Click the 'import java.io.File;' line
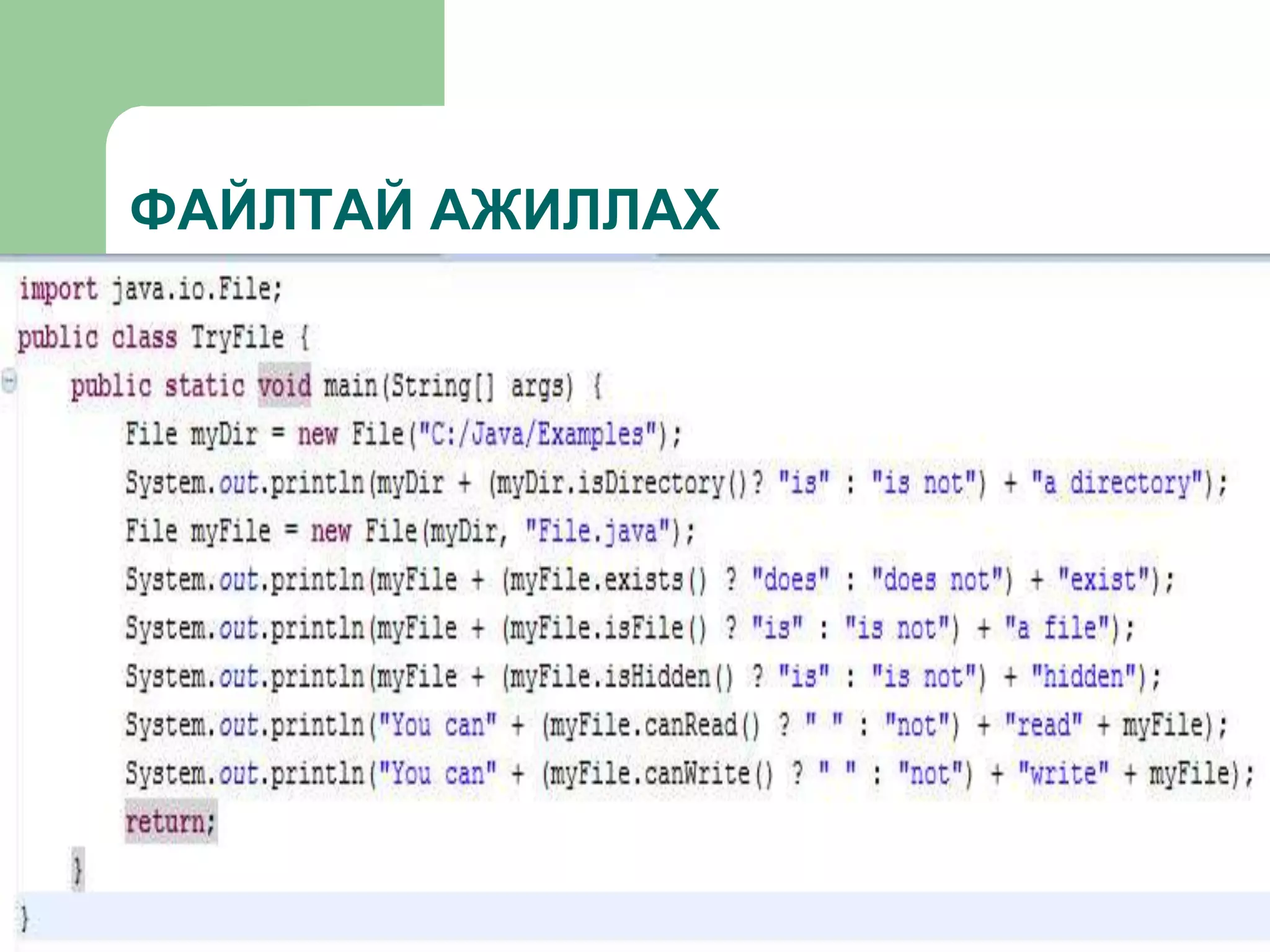The width and height of the screenshot is (1270, 952). click(x=151, y=290)
